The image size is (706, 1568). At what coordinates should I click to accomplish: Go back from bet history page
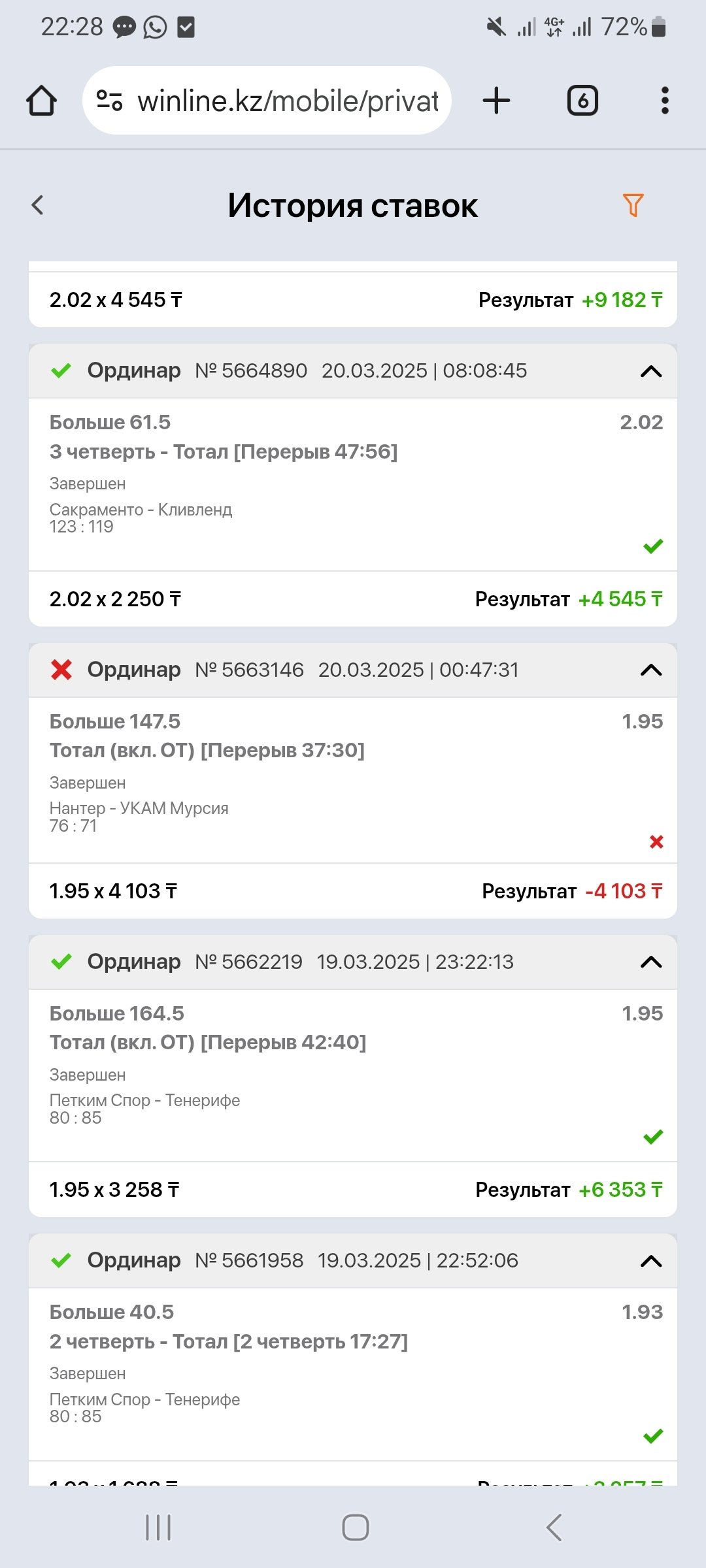[x=38, y=205]
